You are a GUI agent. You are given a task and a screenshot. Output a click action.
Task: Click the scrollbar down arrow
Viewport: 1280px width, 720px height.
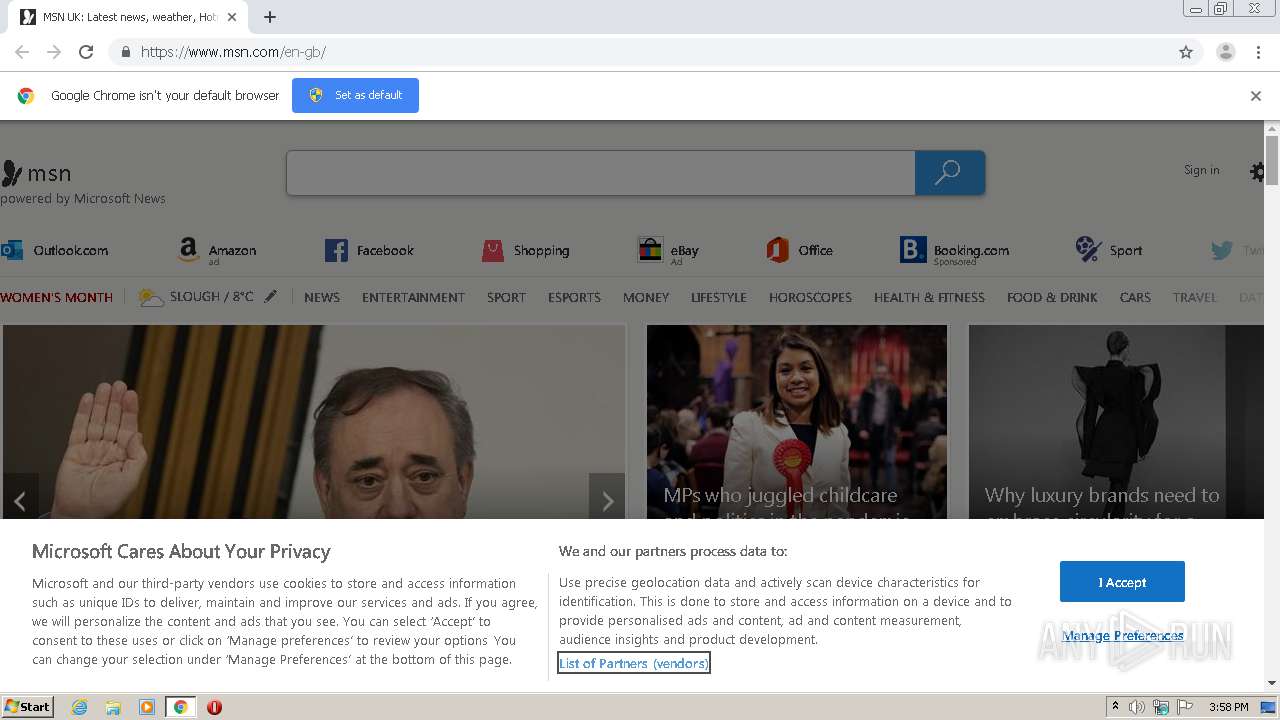[1272, 683]
